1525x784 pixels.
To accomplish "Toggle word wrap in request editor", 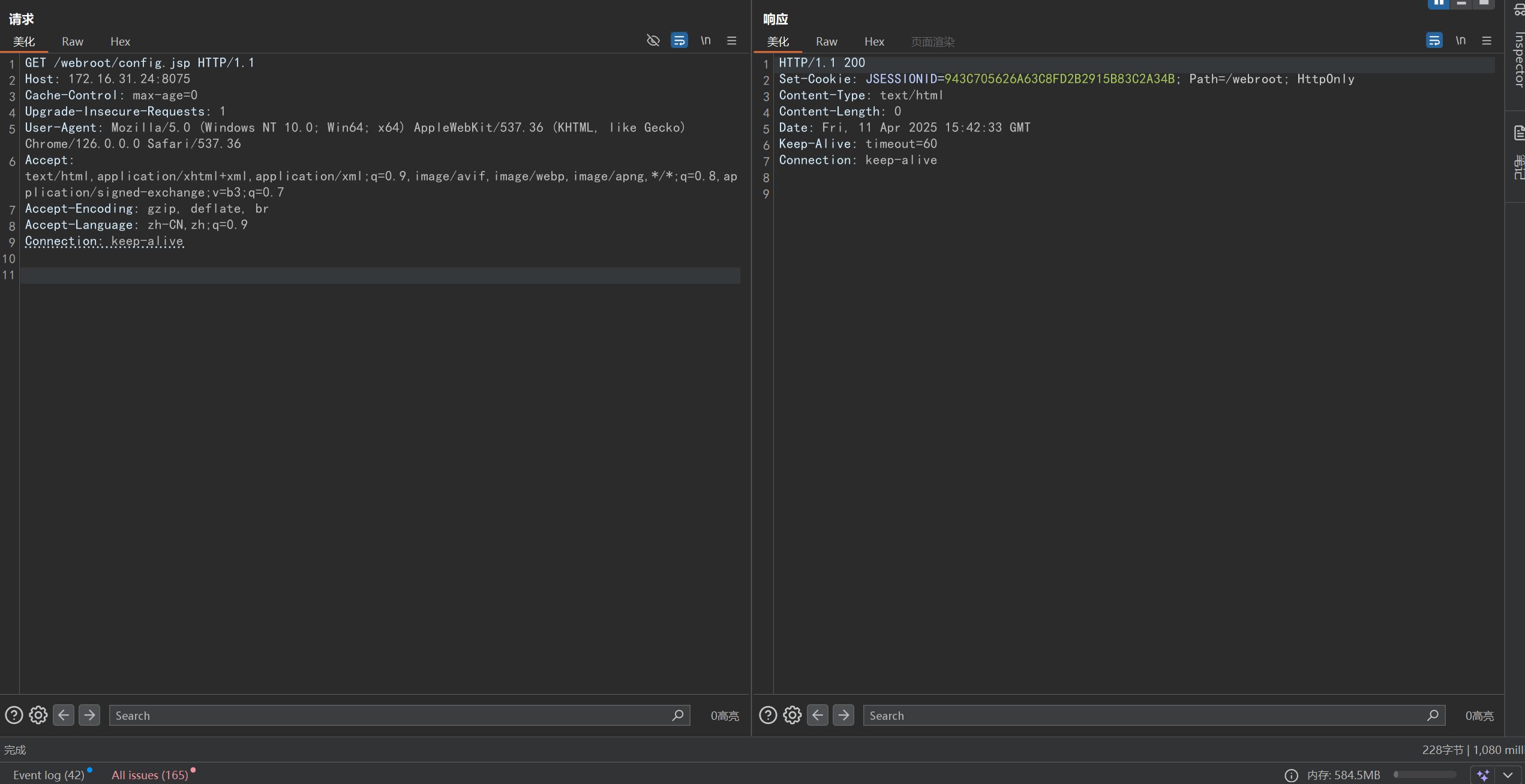I will [679, 40].
